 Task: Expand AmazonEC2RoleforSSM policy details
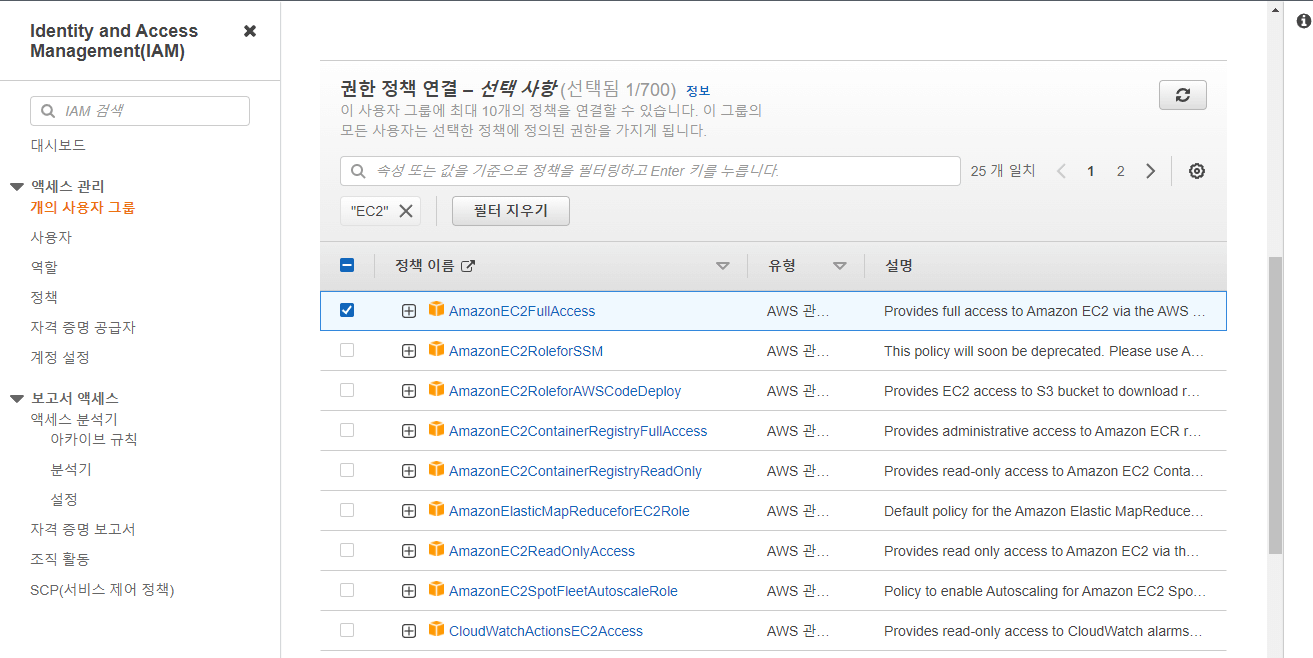click(x=409, y=351)
